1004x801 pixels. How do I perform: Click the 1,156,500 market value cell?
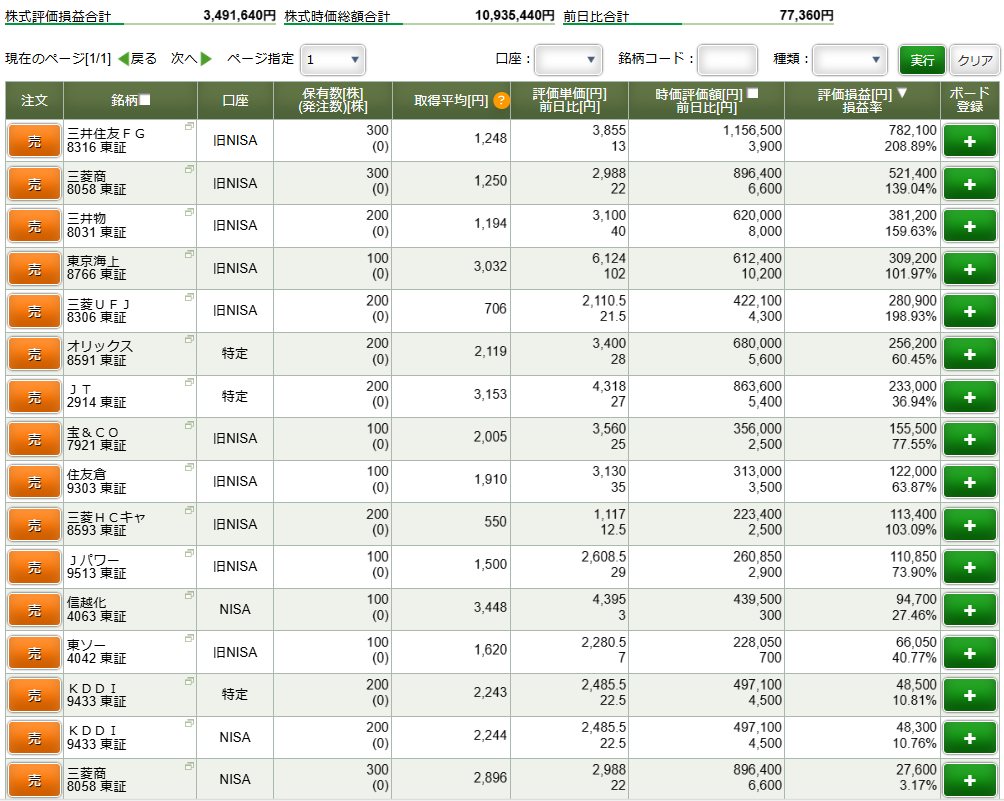coord(752,131)
